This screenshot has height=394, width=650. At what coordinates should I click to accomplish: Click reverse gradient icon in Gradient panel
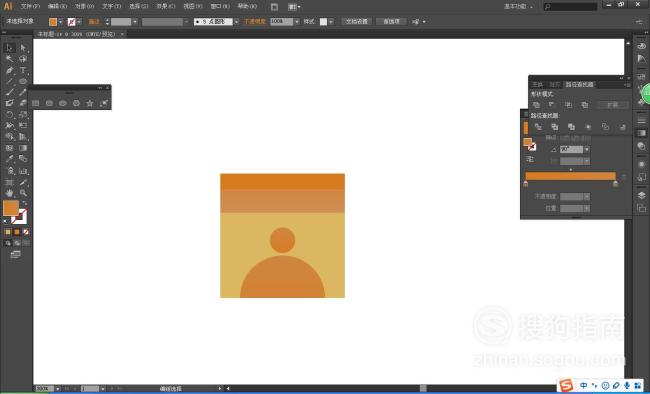pos(530,159)
